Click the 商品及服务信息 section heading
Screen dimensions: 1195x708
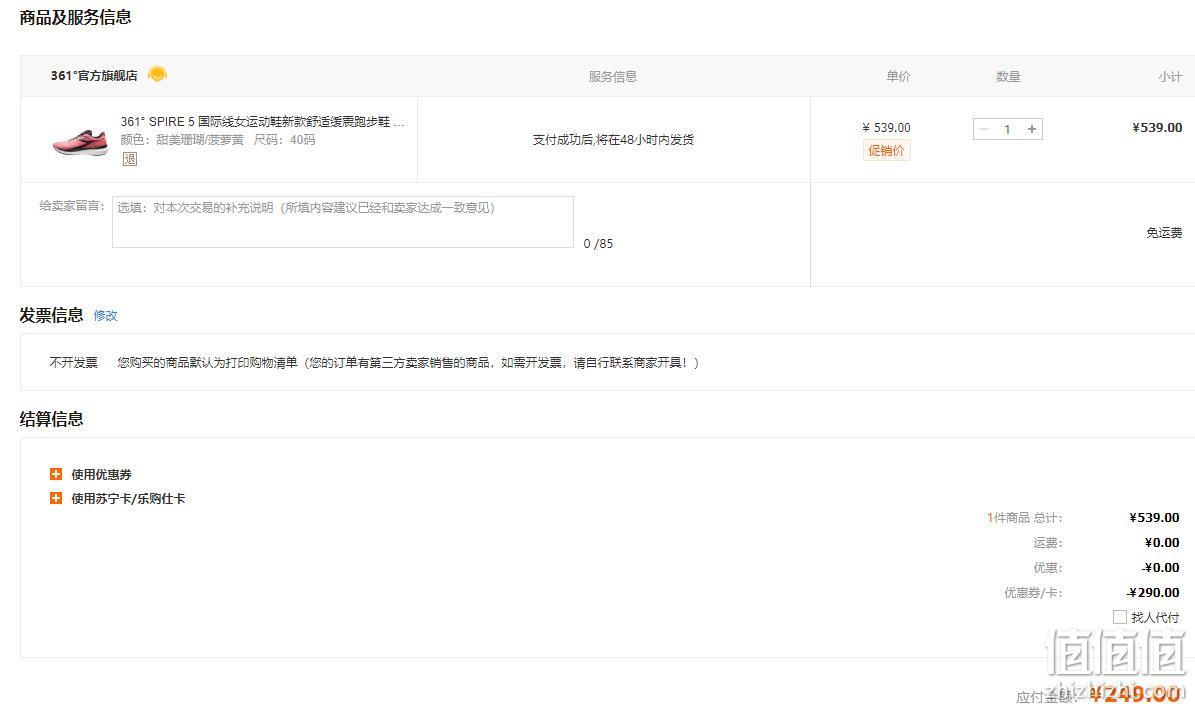click(x=75, y=18)
